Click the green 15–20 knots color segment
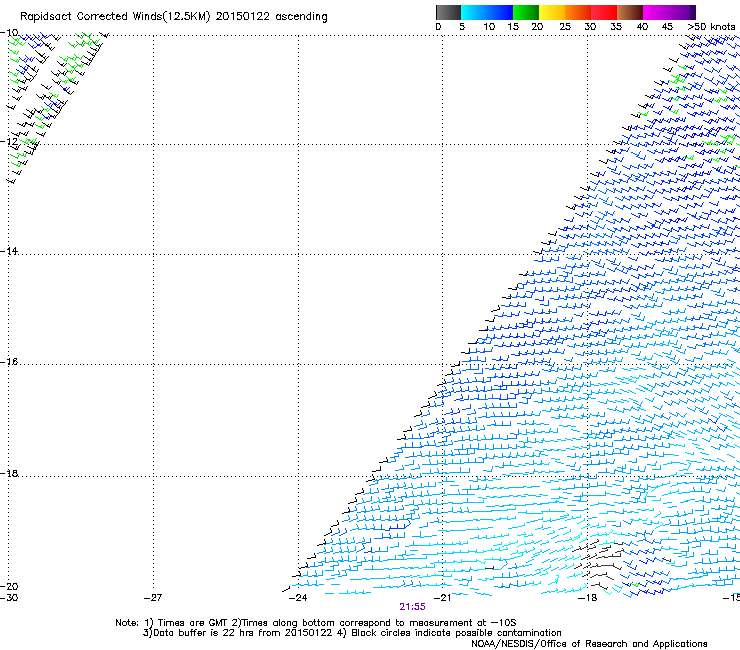Screen dimensions: 740x650 click(x=525, y=12)
